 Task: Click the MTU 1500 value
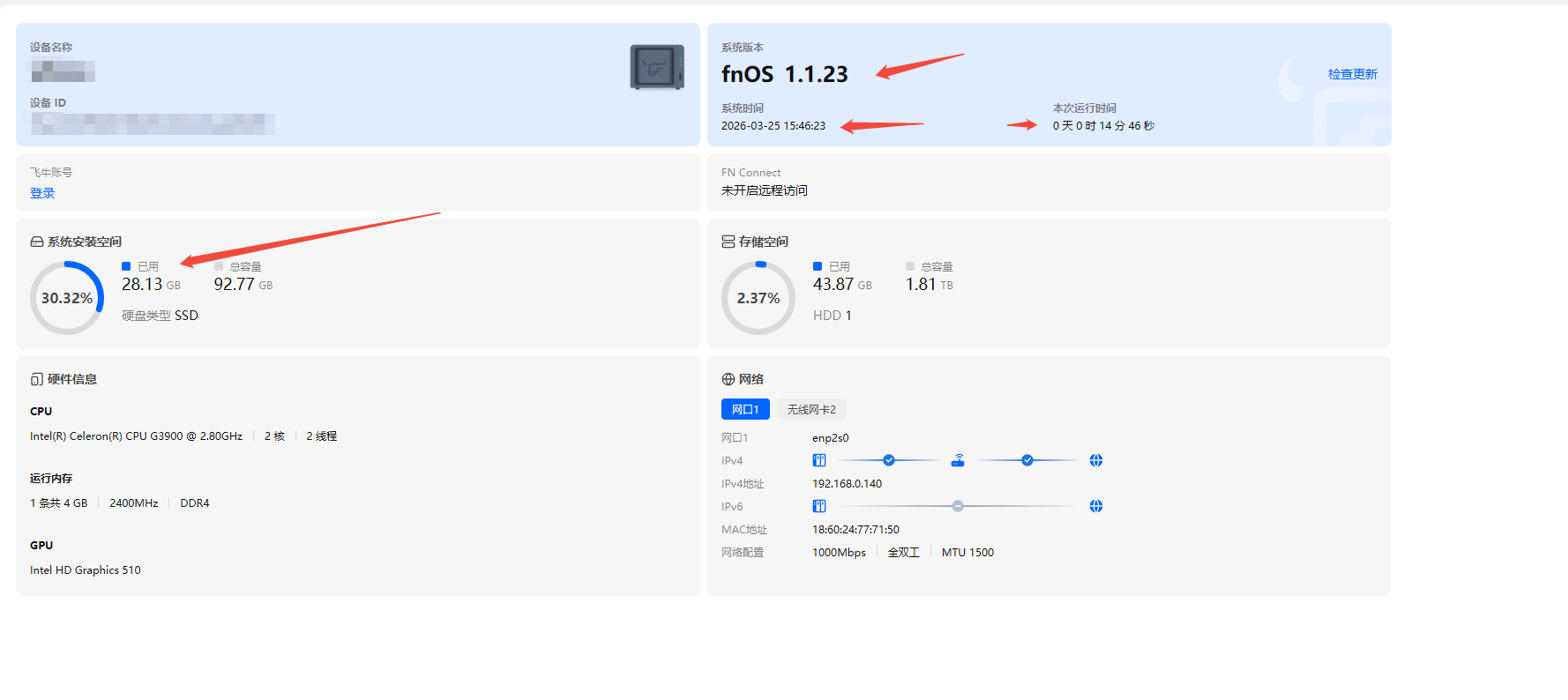(x=967, y=553)
